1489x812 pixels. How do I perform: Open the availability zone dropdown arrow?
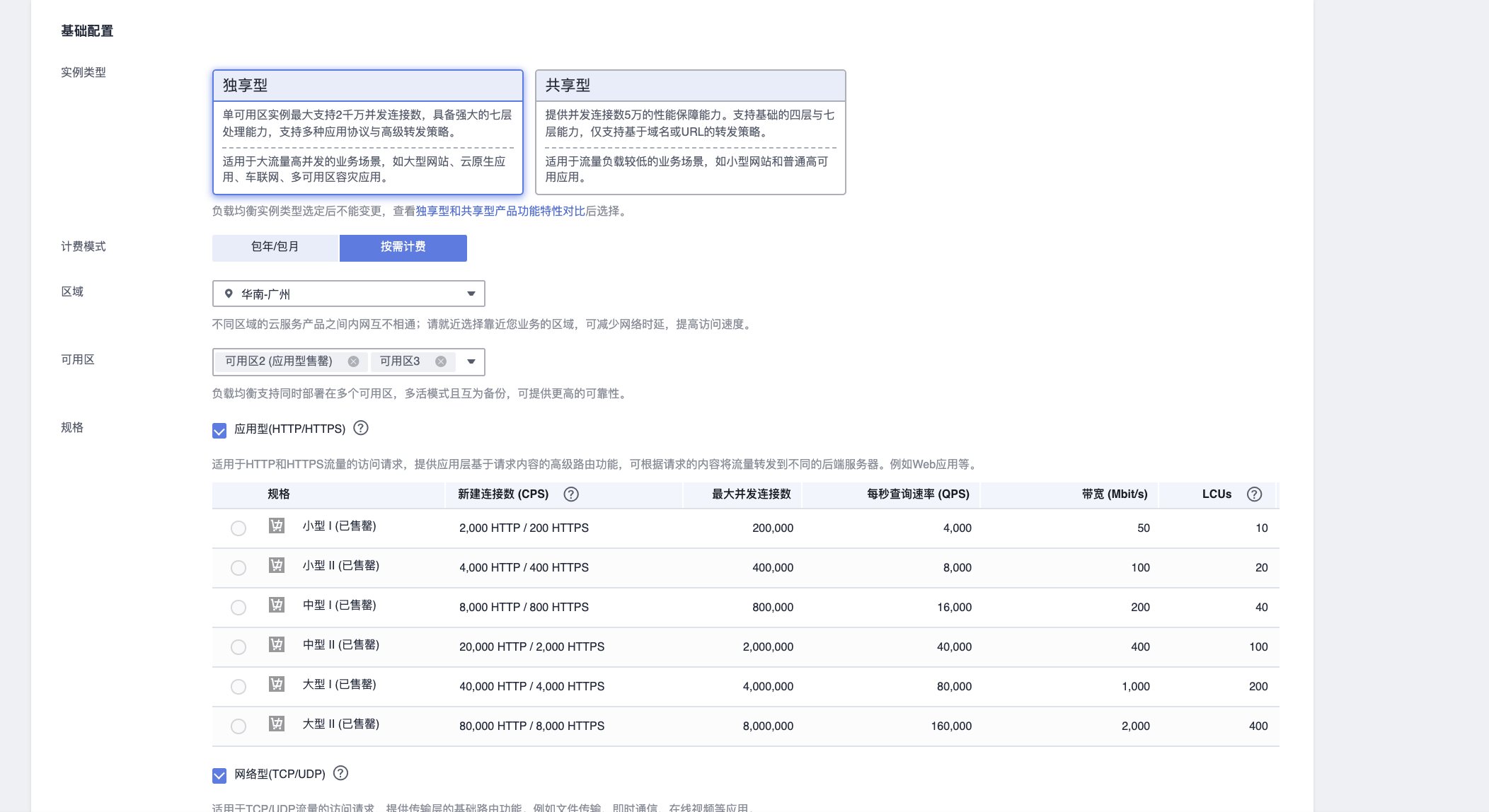point(471,363)
